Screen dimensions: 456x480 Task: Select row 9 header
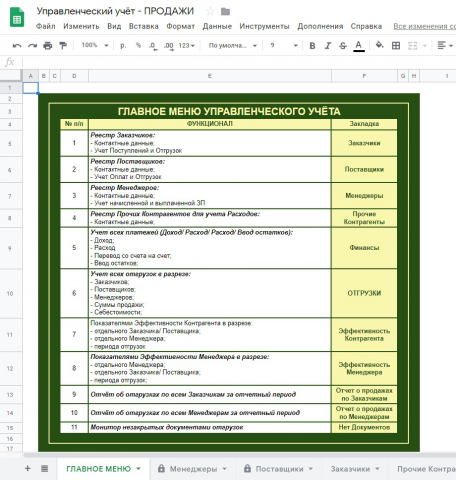[x=10, y=248]
